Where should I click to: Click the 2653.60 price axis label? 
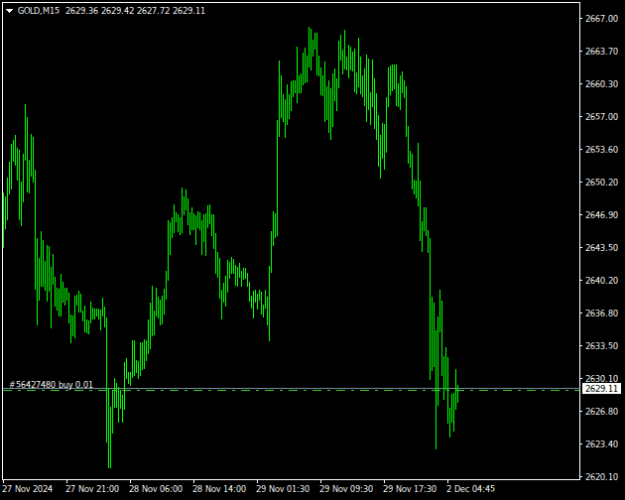(x=601, y=150)
